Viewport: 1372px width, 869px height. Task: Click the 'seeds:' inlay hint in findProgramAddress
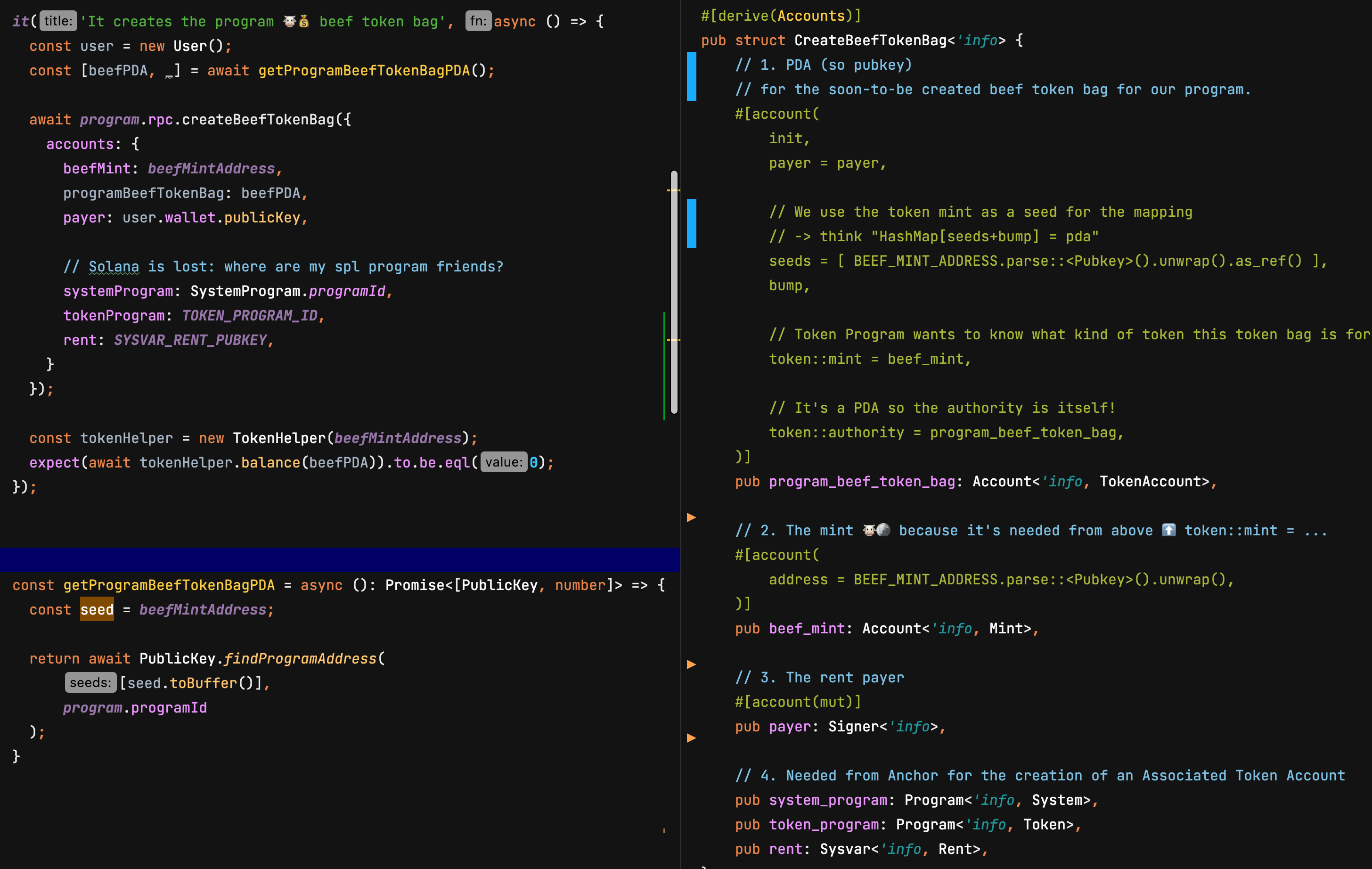point(90,683)
